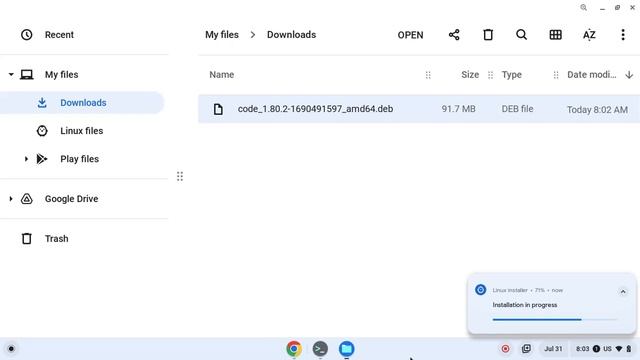Open the AZ sort options
Screen dimensions: 640x360
click(x=589, y=35)
